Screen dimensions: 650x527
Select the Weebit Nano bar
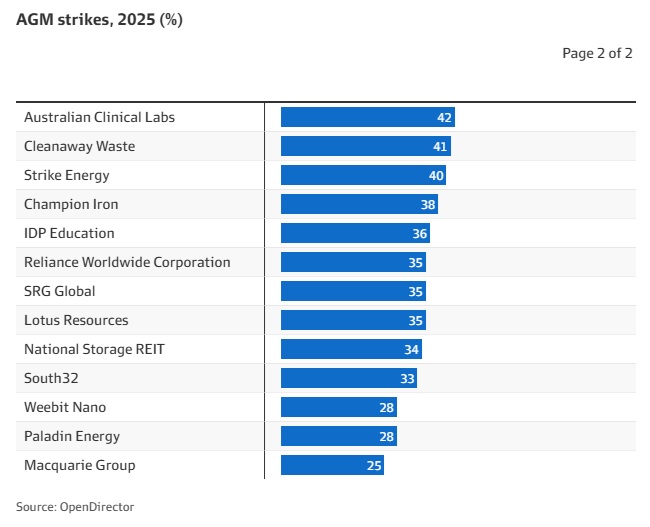click(x=339, y=407)
